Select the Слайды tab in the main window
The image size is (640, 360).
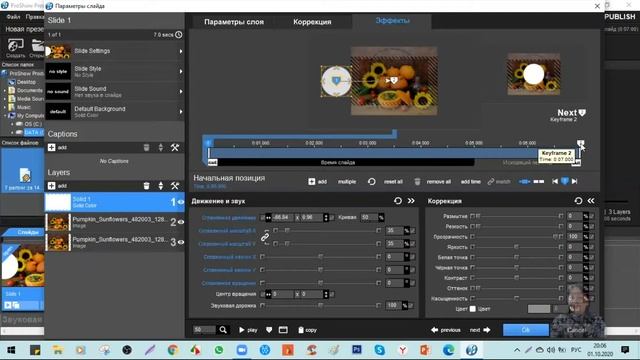click(28, 232)
